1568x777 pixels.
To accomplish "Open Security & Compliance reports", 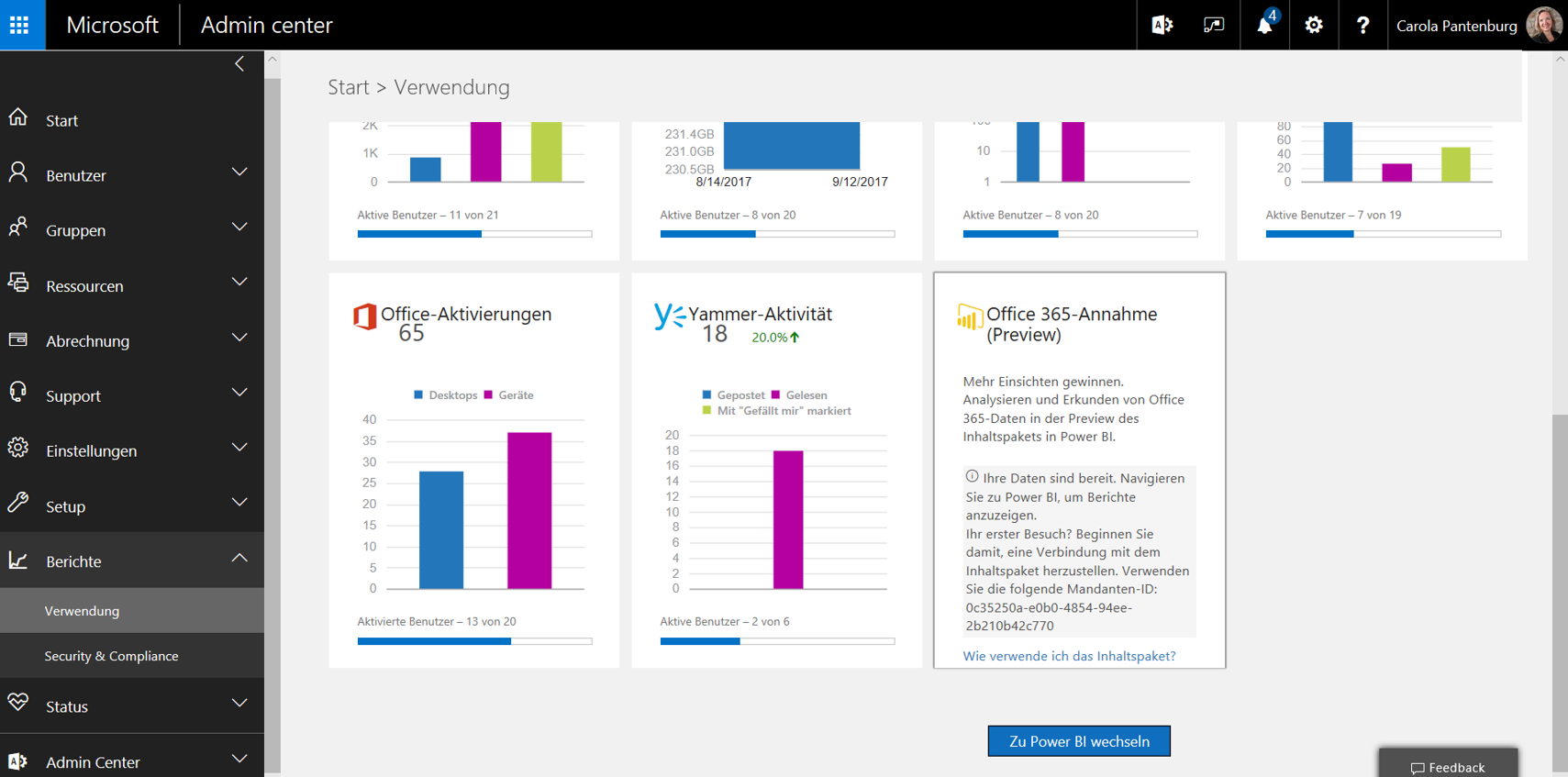I will click(x=132, y=656).
